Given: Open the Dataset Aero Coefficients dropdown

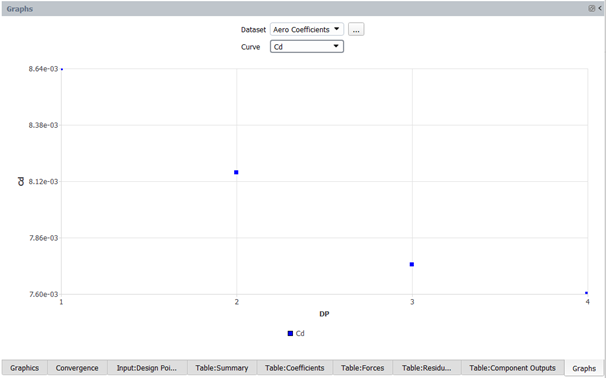Looking at the screenshot, I should pos(307,29).
